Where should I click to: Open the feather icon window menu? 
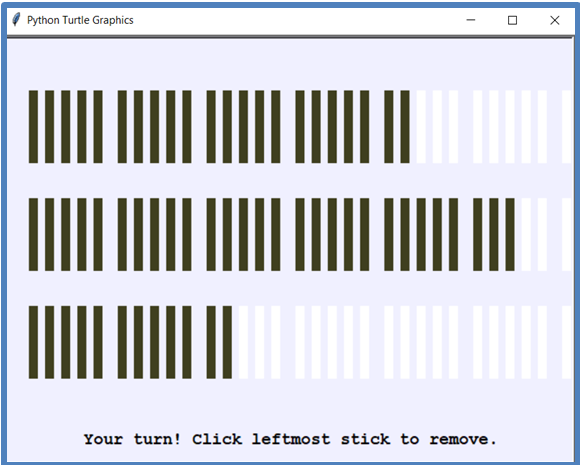tap(16, 20)
